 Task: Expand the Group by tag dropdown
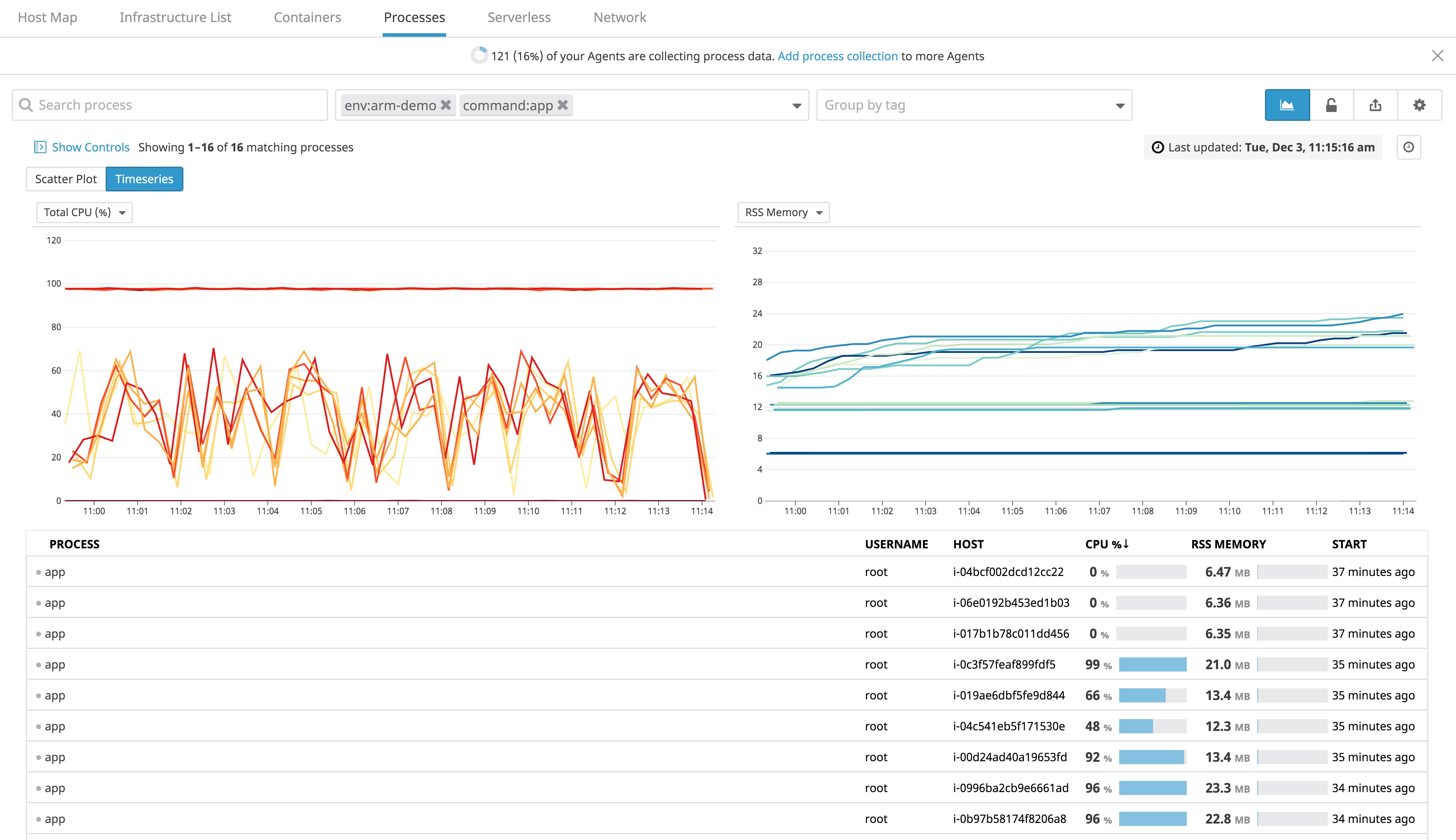[974, 105]
